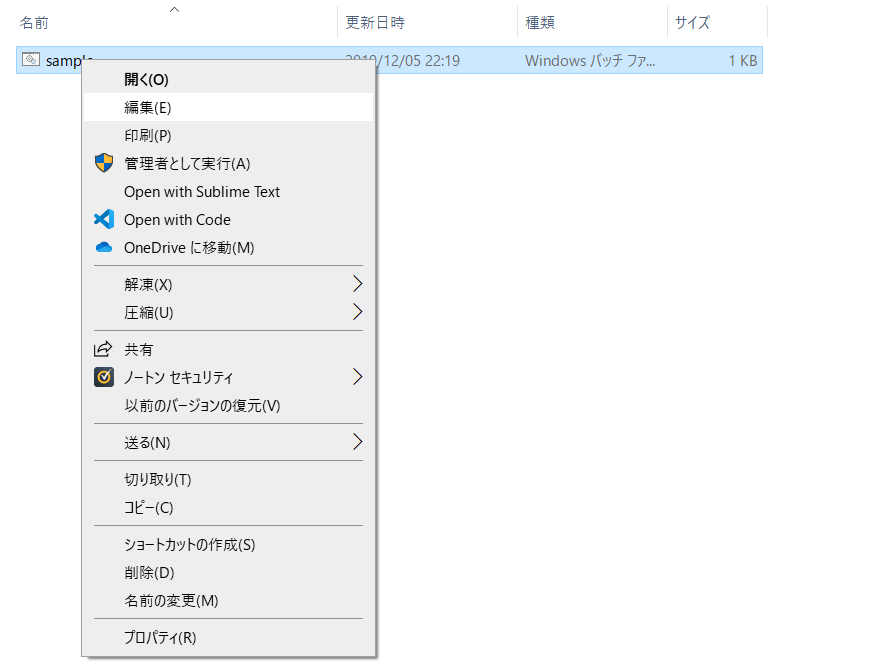Sort by 種類 column header

point(540,22)
